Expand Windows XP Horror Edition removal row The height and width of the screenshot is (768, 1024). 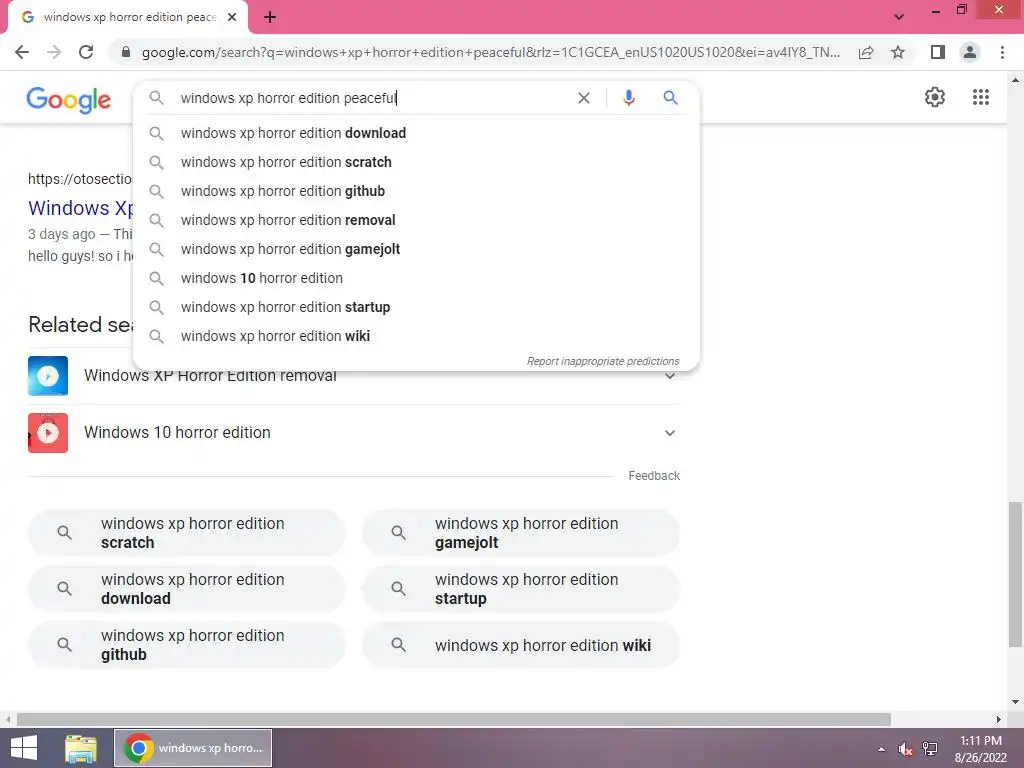669,376
